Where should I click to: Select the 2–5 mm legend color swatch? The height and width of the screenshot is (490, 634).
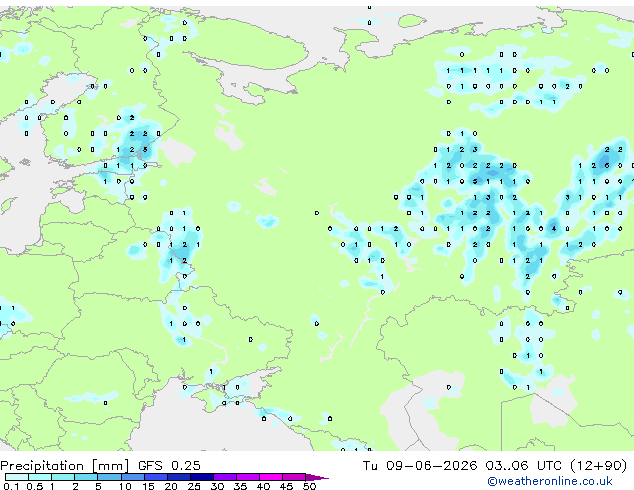(x=86, y=477)
